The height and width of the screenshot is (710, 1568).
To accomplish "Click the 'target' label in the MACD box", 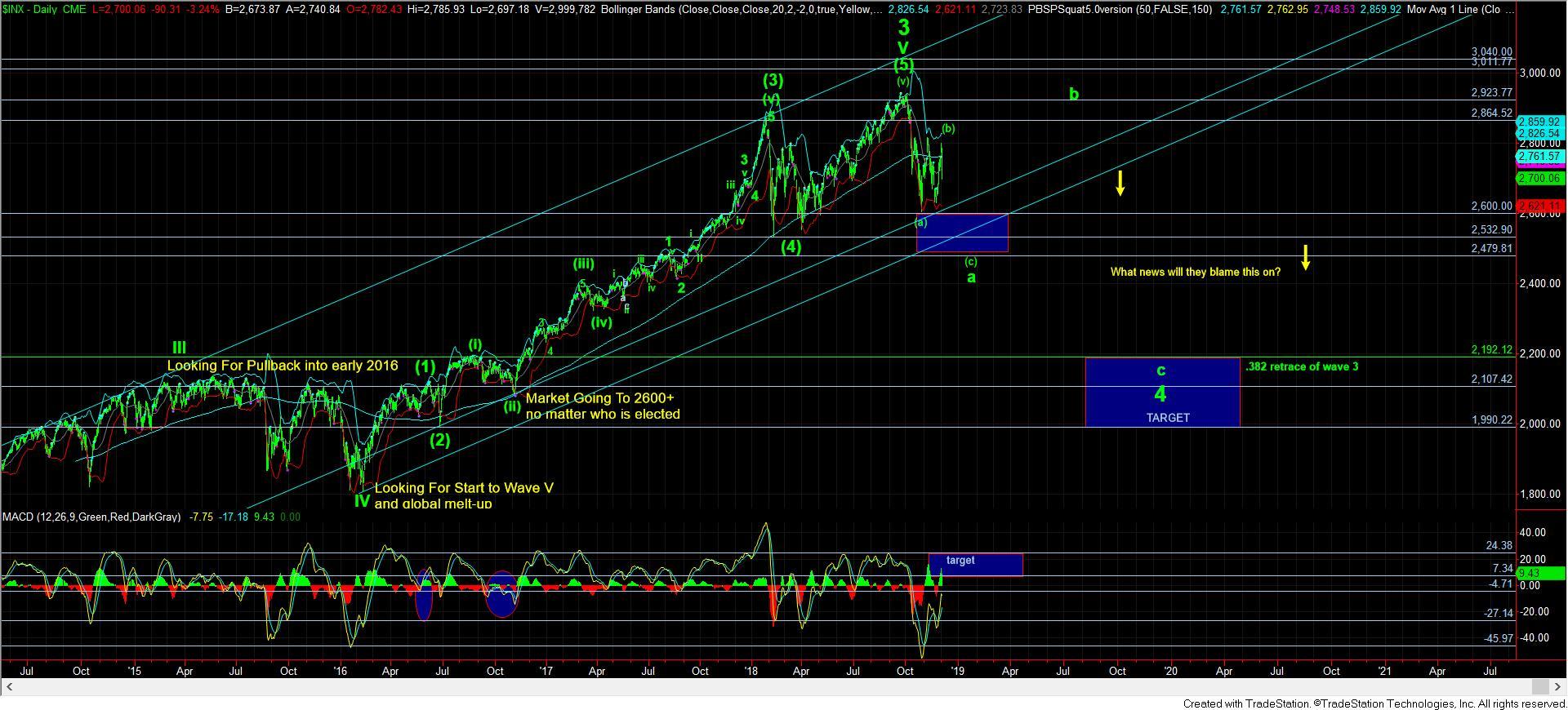I will (x=960, y=561).
